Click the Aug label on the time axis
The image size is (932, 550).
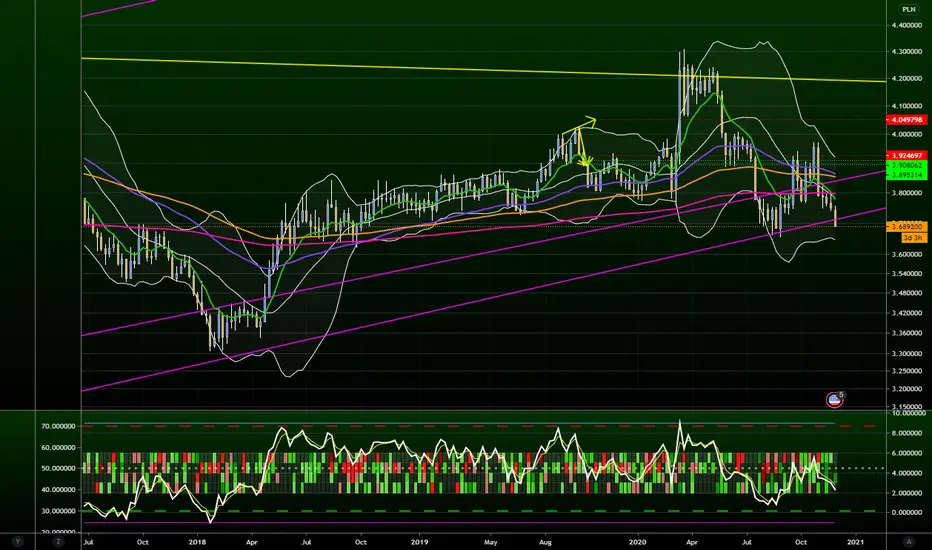pos(545,542)
